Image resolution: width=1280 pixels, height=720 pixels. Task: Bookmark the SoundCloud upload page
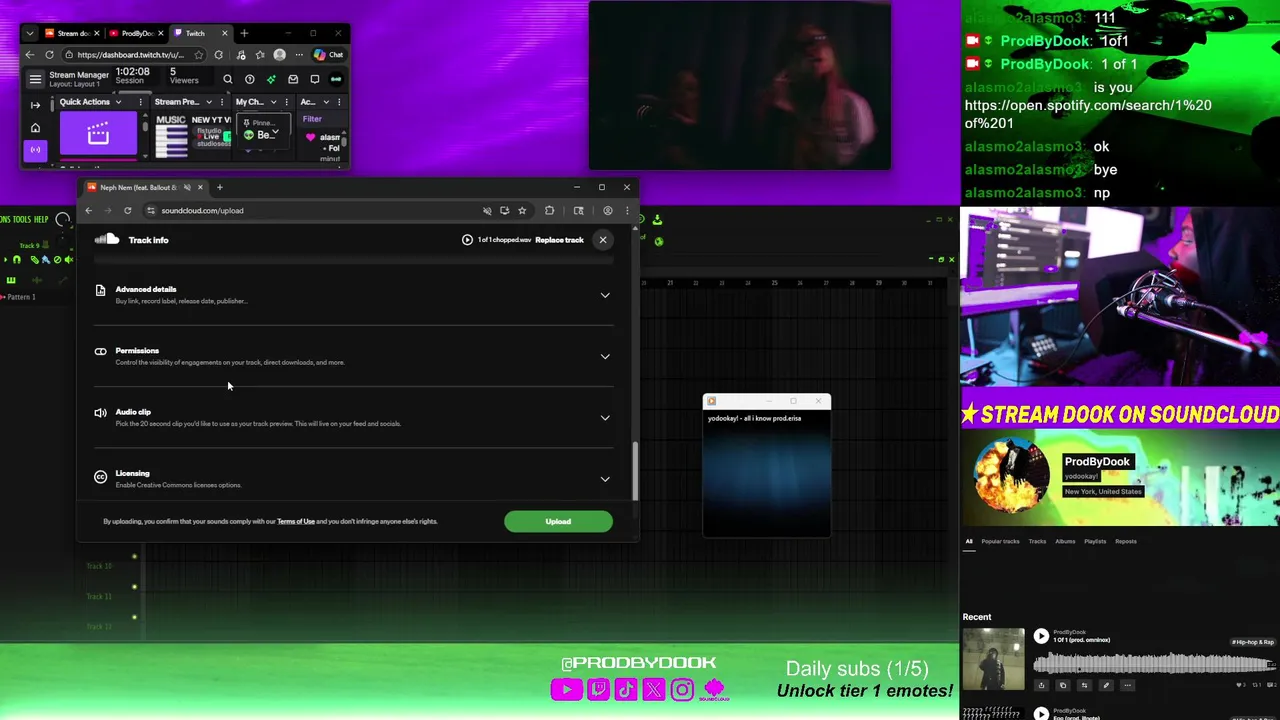(x=522, y=210)
